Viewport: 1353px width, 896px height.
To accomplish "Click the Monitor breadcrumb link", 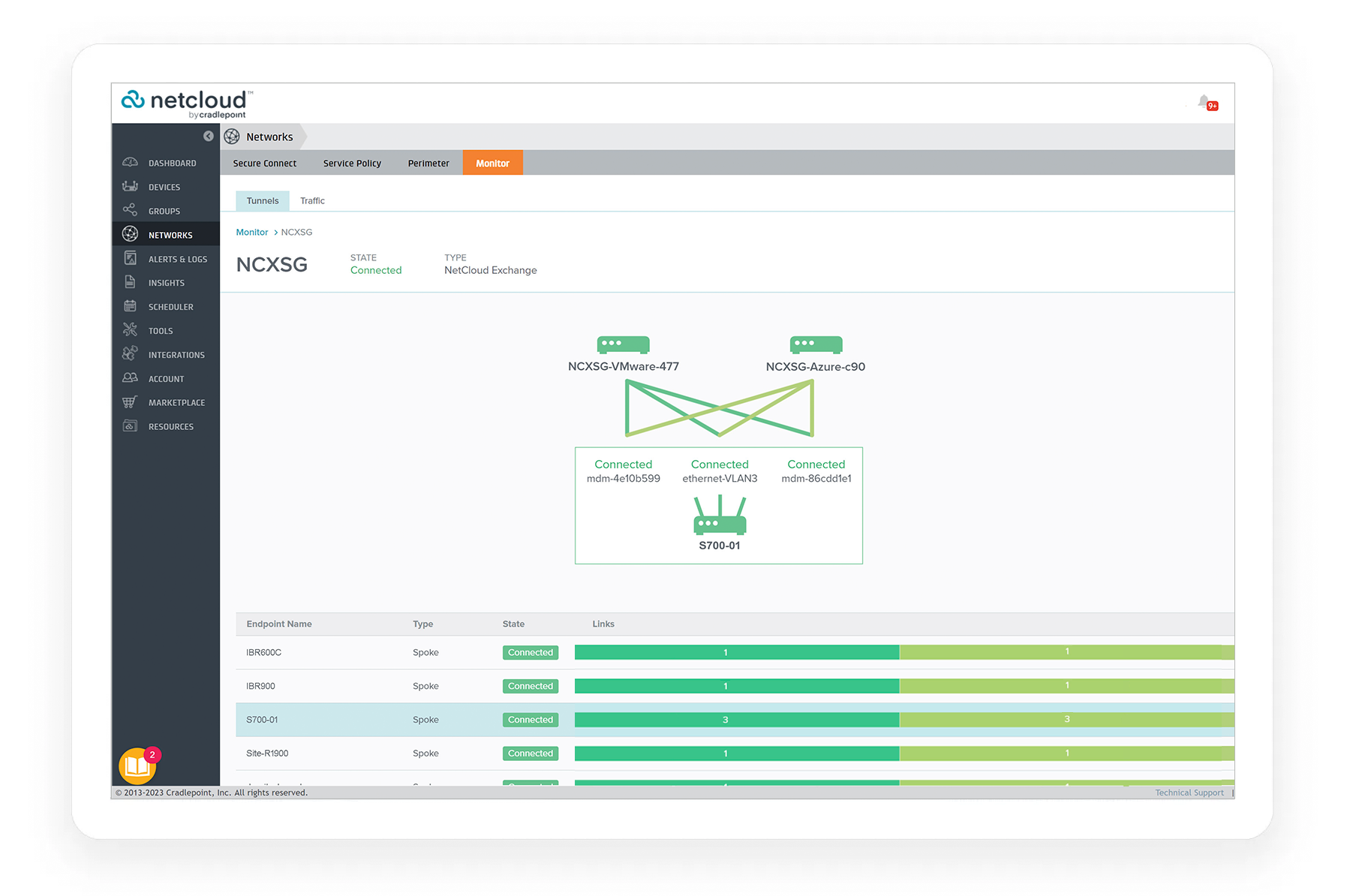I will coord(251,232).
